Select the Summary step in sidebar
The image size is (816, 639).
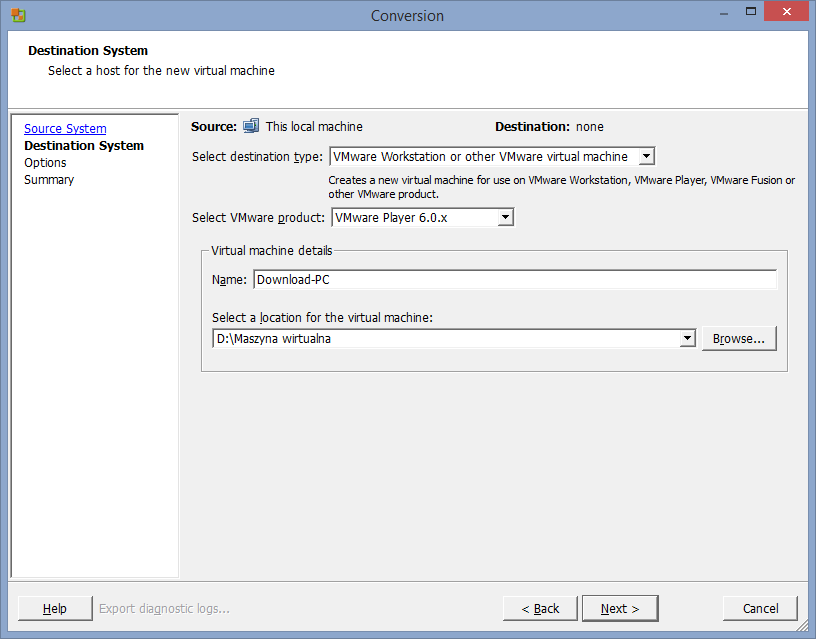click(x=49, y=180)
